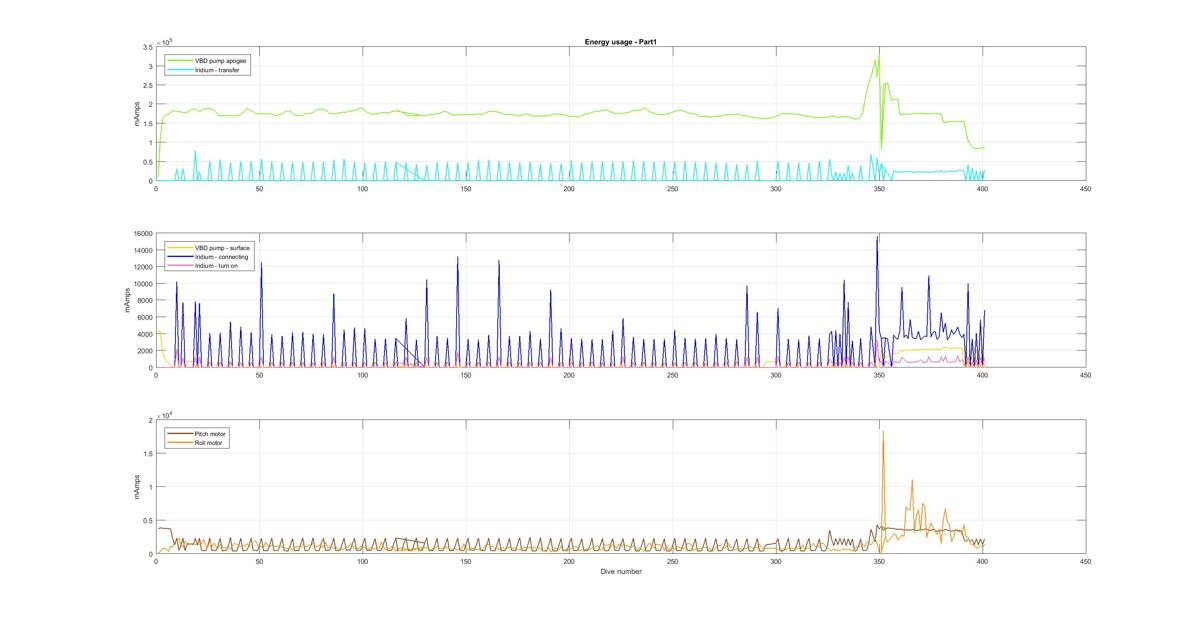Click the 2.5 y-axis tick label
Image resolution: width=1200 pixels, height=622 pixels.
pyautogui.click(x=147, y=86)
